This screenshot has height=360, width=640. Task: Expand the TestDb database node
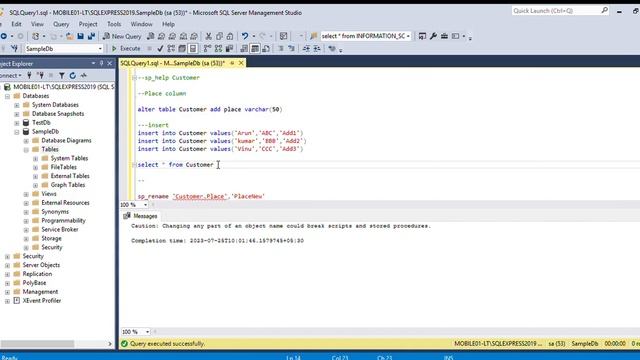pyautogui.click(x=17, y=122)
